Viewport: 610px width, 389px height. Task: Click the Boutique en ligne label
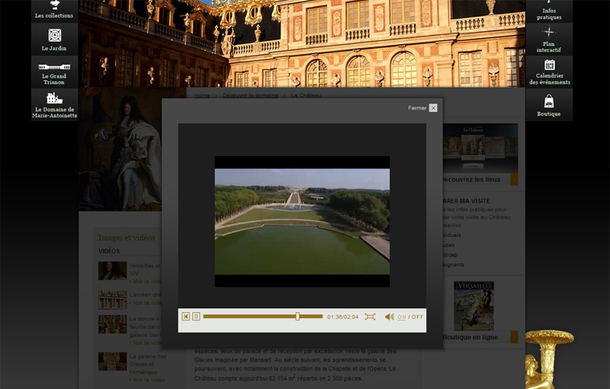470,337
